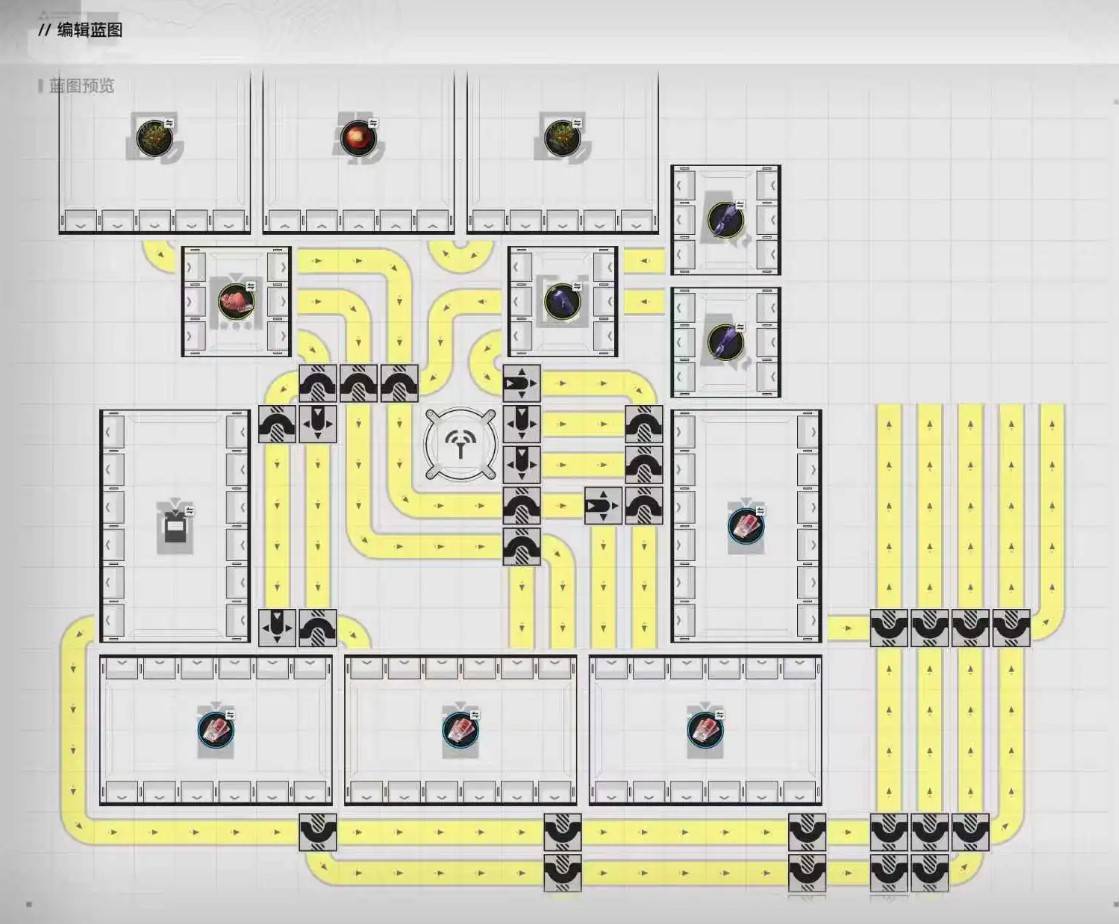Image resolution: width=1119 pixels, height=924 pixels.
Task: Select the purple item in the lower-right stacked machine
Action: 725,341
